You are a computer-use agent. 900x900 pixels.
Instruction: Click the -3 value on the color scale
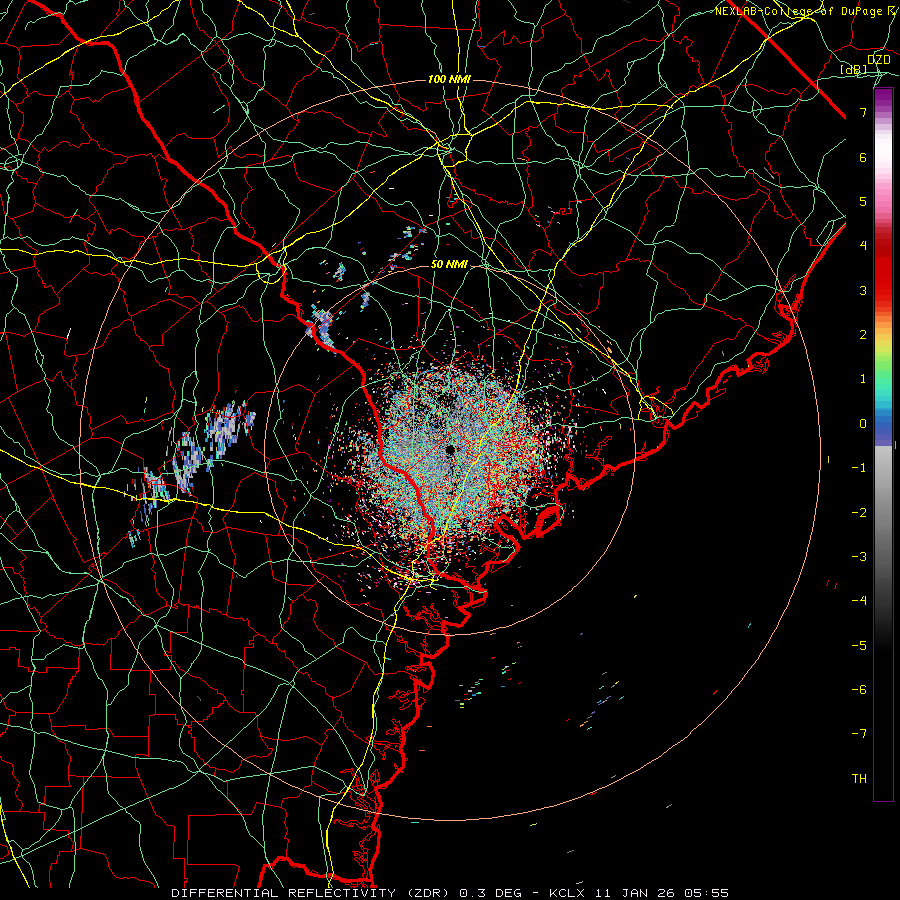[x=859, y=557]
